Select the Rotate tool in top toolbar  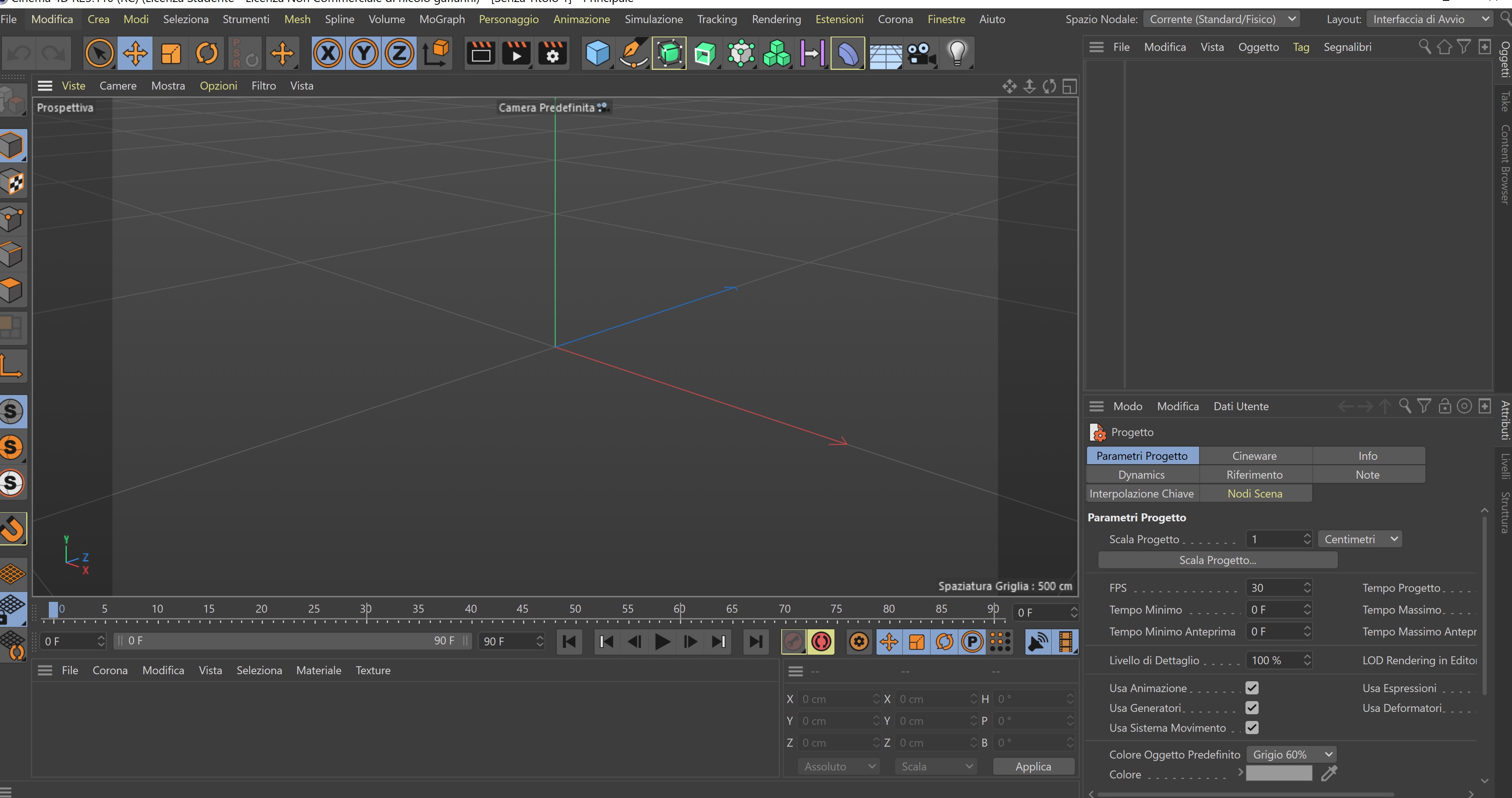pos(207,53)
